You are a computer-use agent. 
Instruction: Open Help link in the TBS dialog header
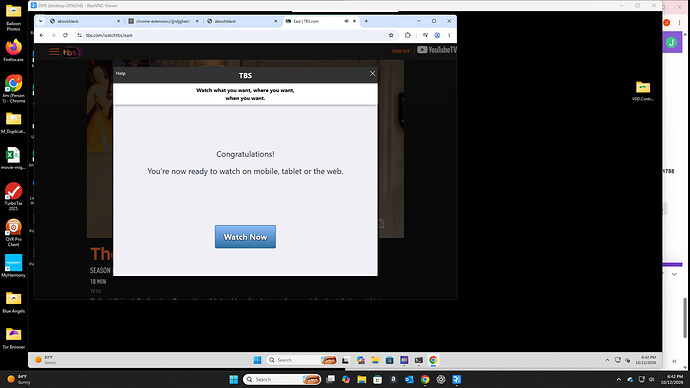[121, 73]
